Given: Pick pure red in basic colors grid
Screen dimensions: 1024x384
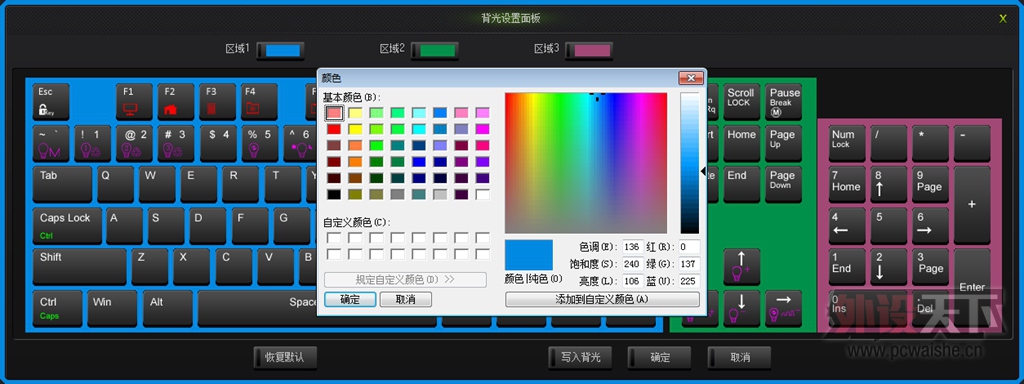Looking at the screenshot, I should tap(334, 129).
